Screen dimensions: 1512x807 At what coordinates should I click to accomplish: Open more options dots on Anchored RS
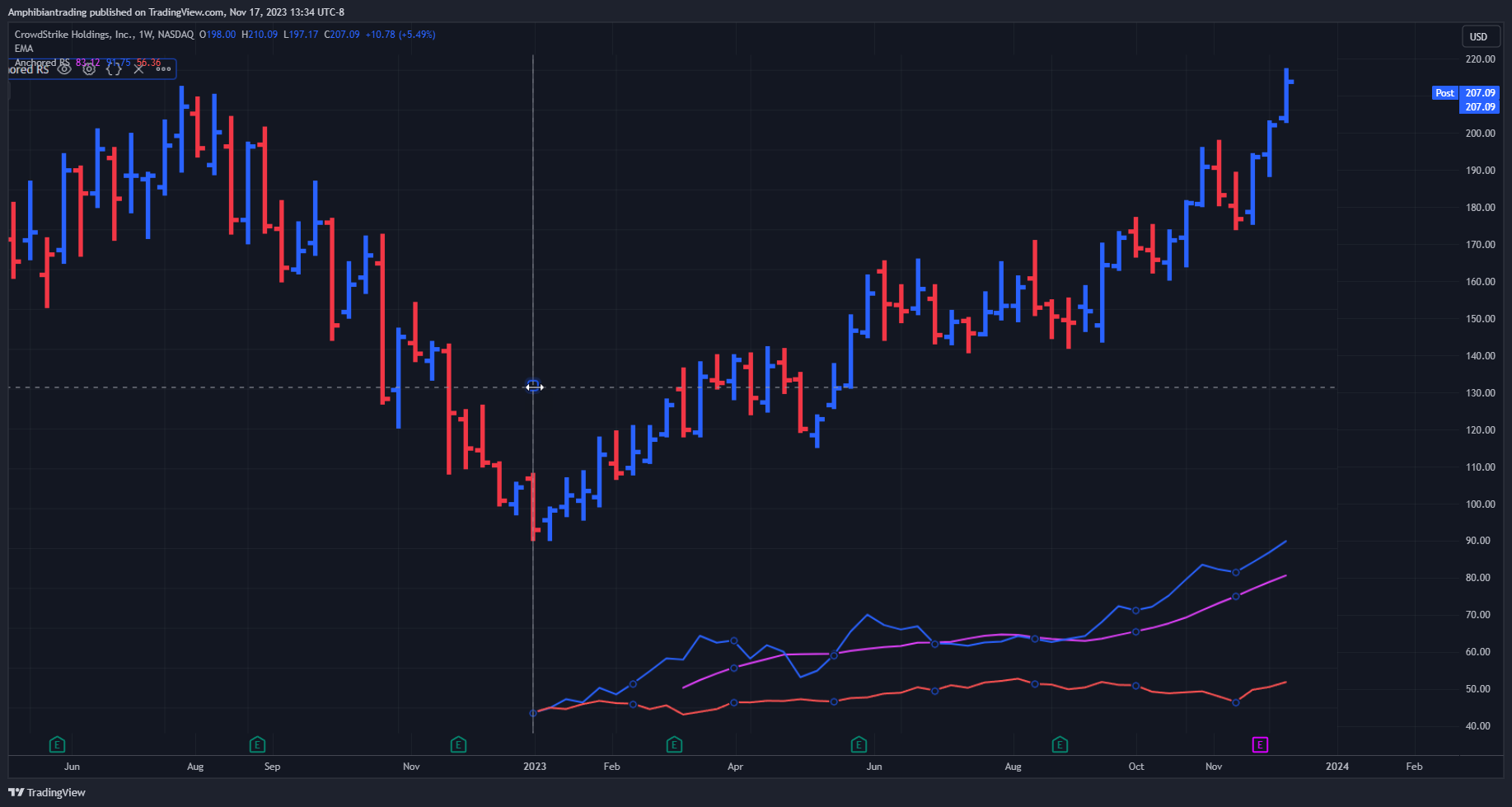pyautogui.click(x=163, y=69)
